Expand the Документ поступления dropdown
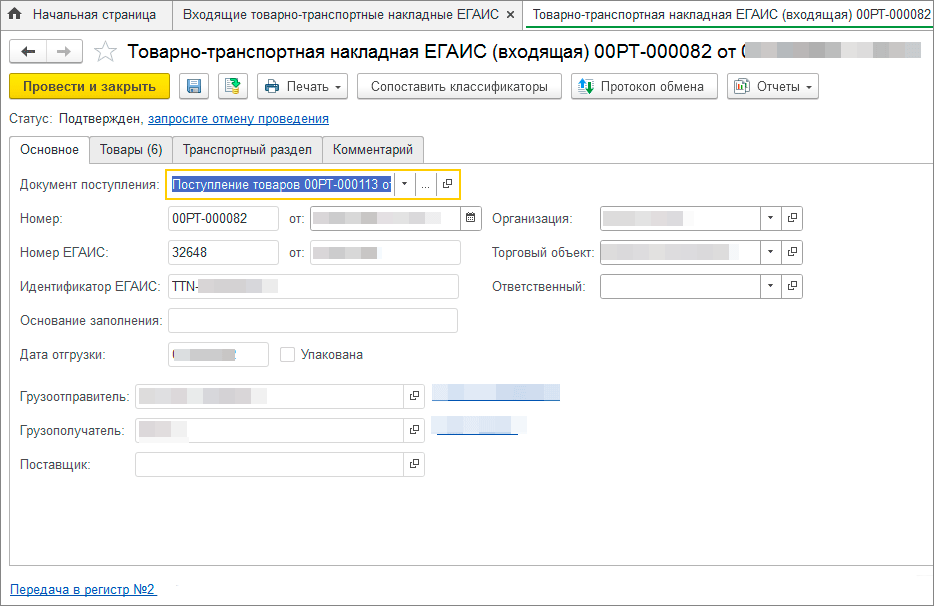The width and height of the screenshot is (934, 606). point(404,184)
